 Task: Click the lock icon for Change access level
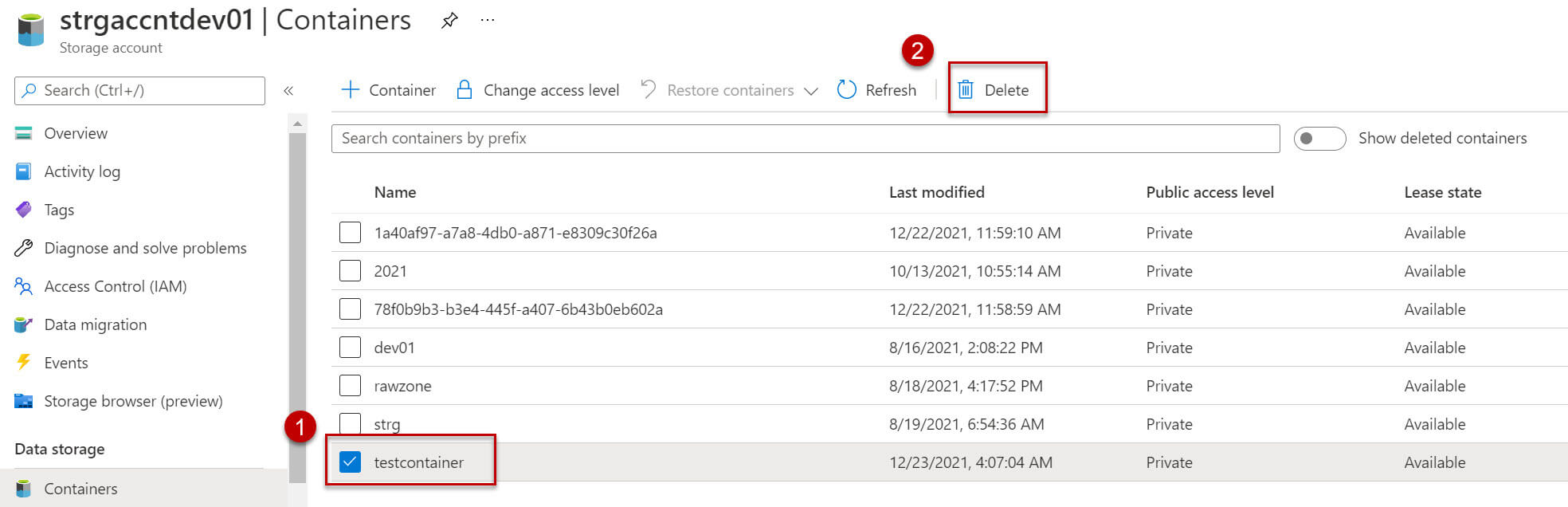(x=465, y=90)
